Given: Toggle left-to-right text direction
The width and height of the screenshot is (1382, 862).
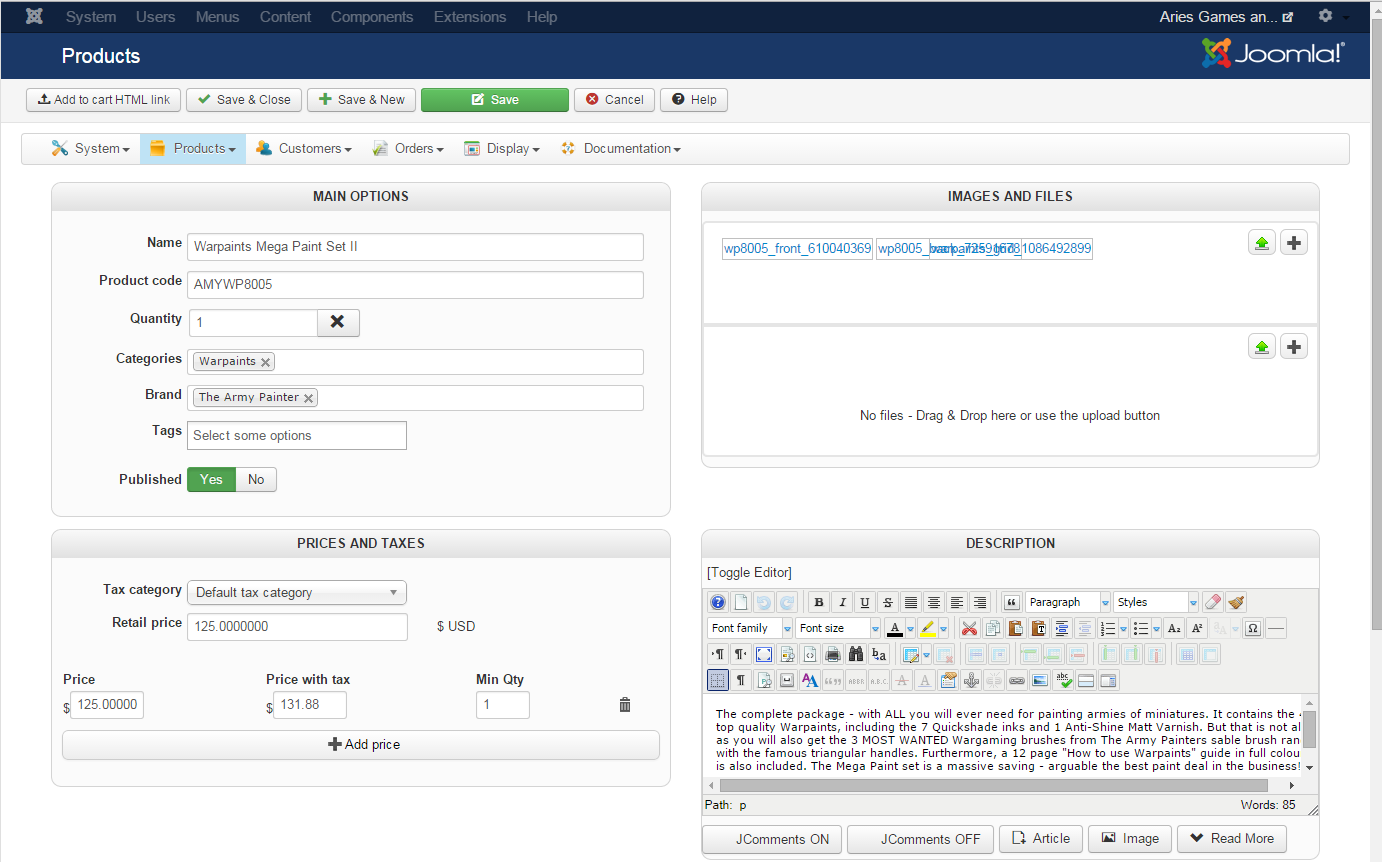Looking at the screenshot, I should 718,654.
